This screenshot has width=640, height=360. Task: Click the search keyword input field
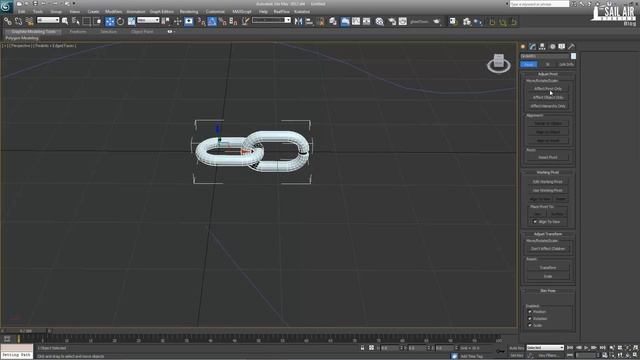click(x=539, y=4)
